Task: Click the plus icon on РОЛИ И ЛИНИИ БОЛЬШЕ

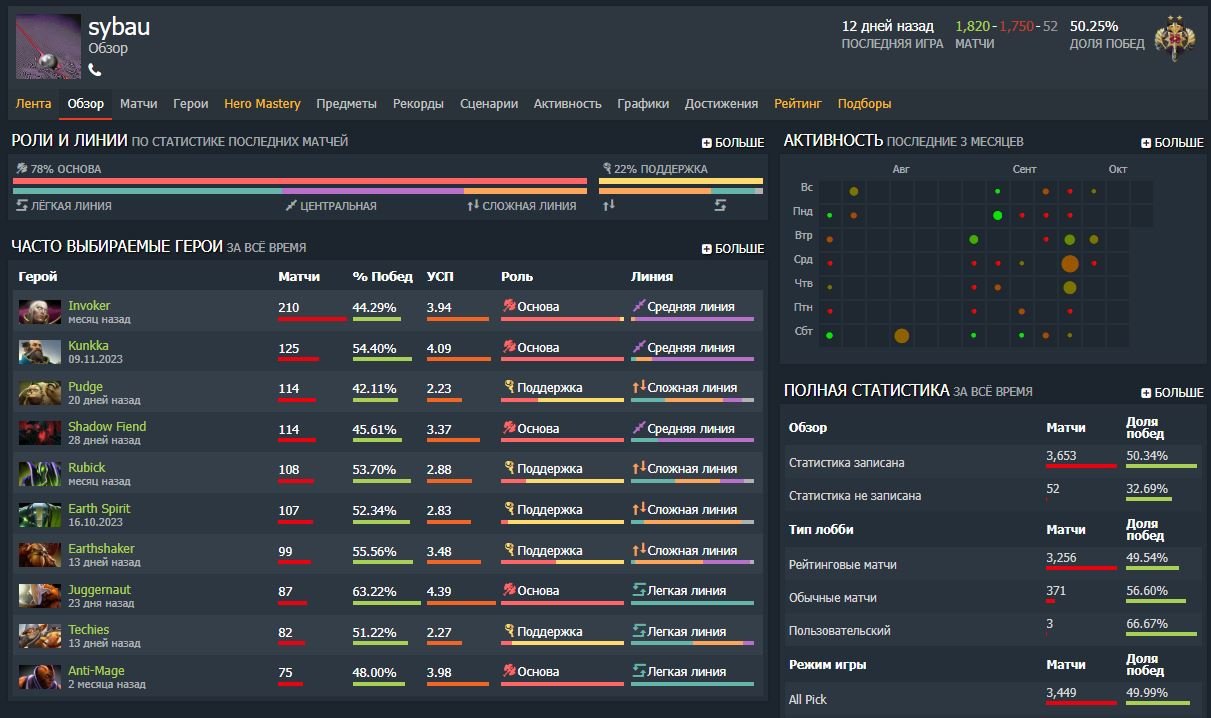Action: point(707,142)
